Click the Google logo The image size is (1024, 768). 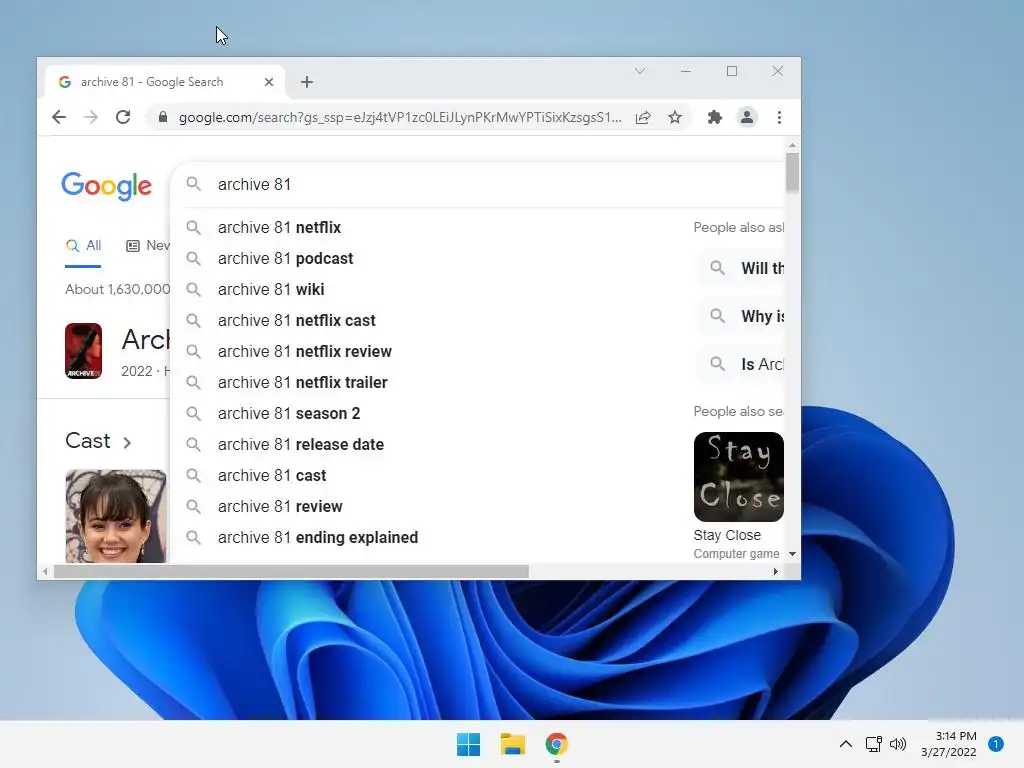point(106,186)
